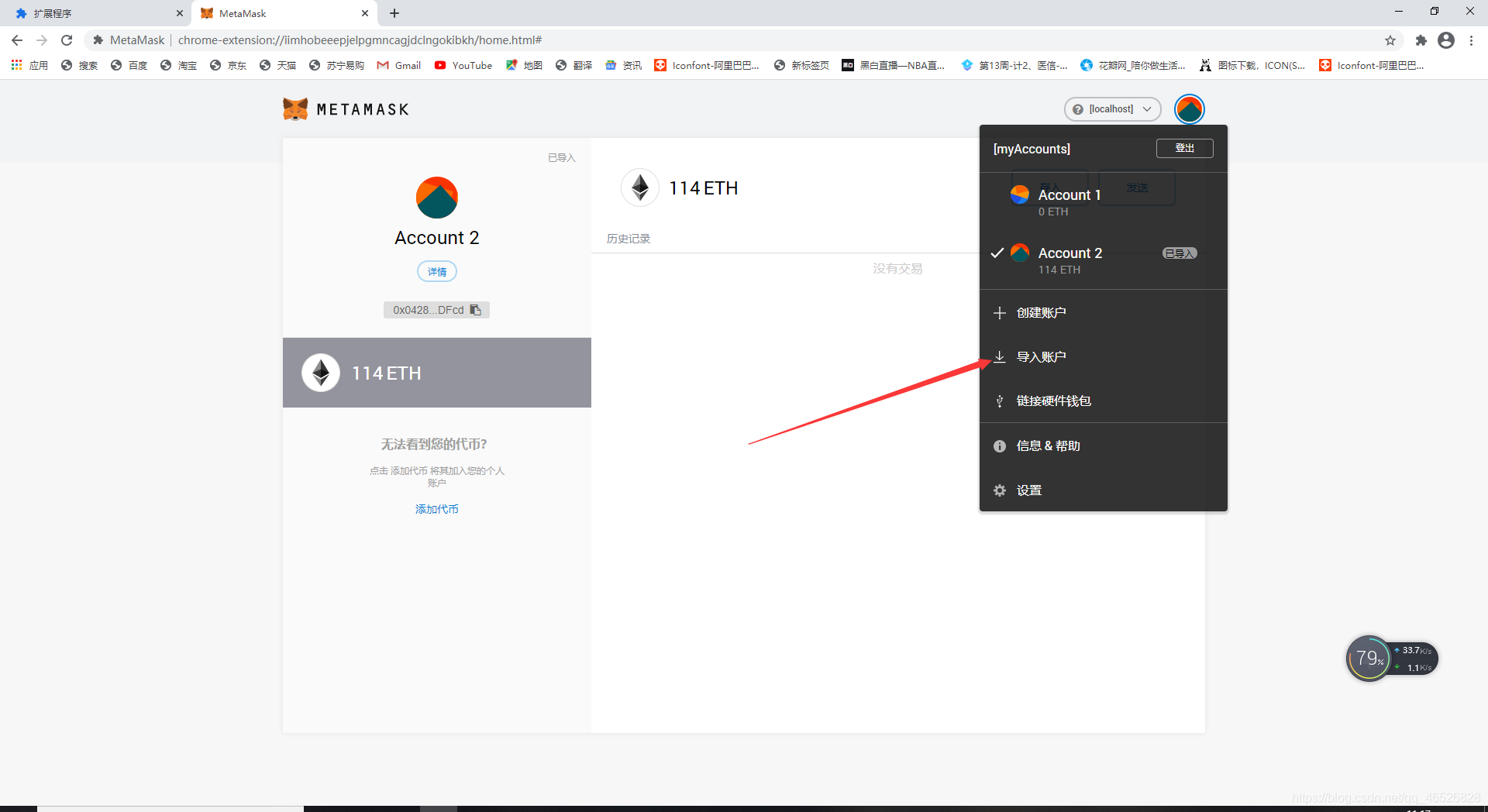
Task: Click the download icon beside 导入账户
Action: point(1000,357)
